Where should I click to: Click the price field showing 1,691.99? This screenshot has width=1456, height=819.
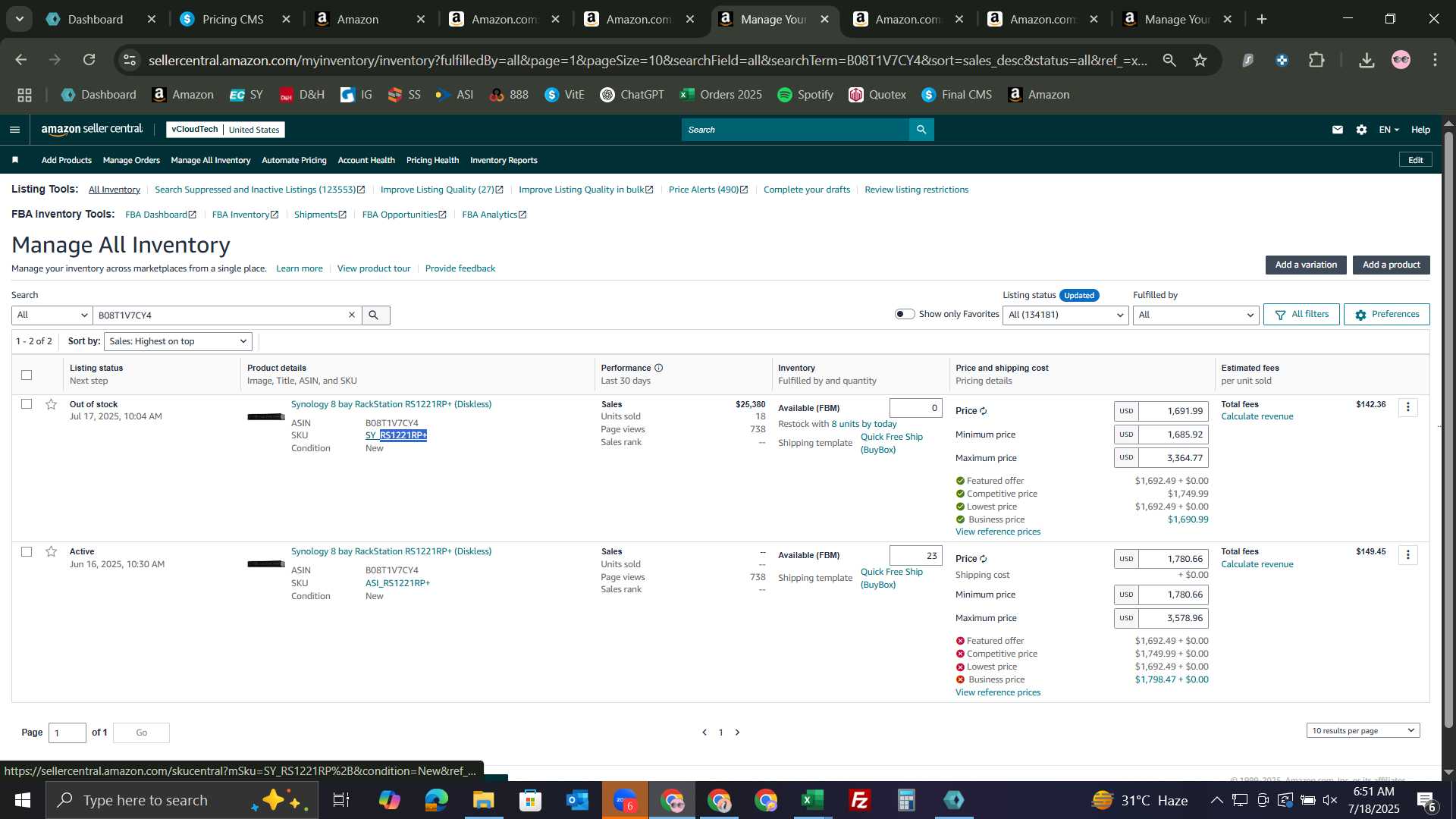1172,411
